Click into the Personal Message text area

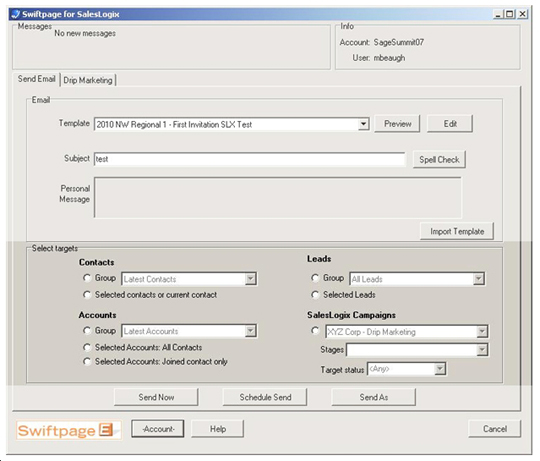(278, 197)
